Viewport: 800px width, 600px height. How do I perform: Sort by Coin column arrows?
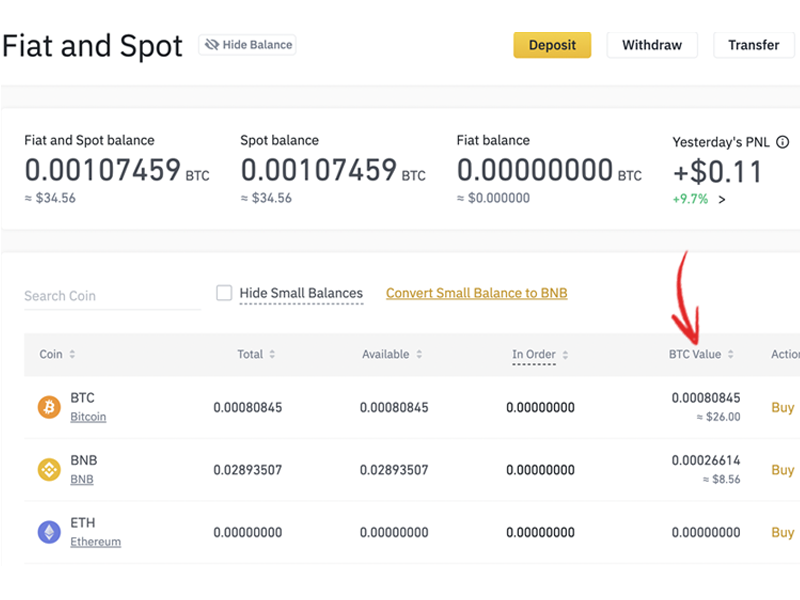[x=72, y=354]
